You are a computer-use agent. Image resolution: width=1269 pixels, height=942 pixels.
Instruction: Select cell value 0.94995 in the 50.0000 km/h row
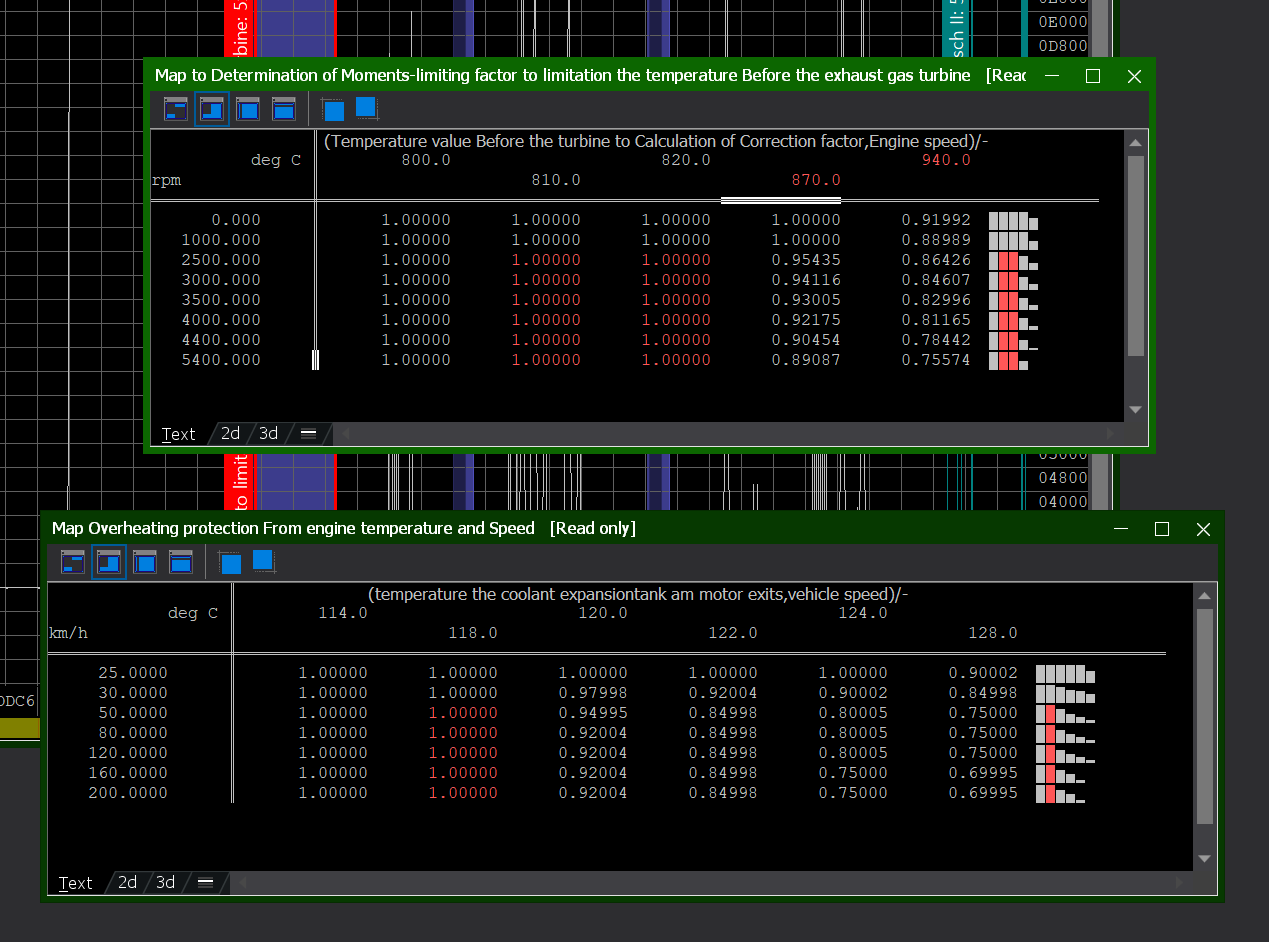click(593, 713)
